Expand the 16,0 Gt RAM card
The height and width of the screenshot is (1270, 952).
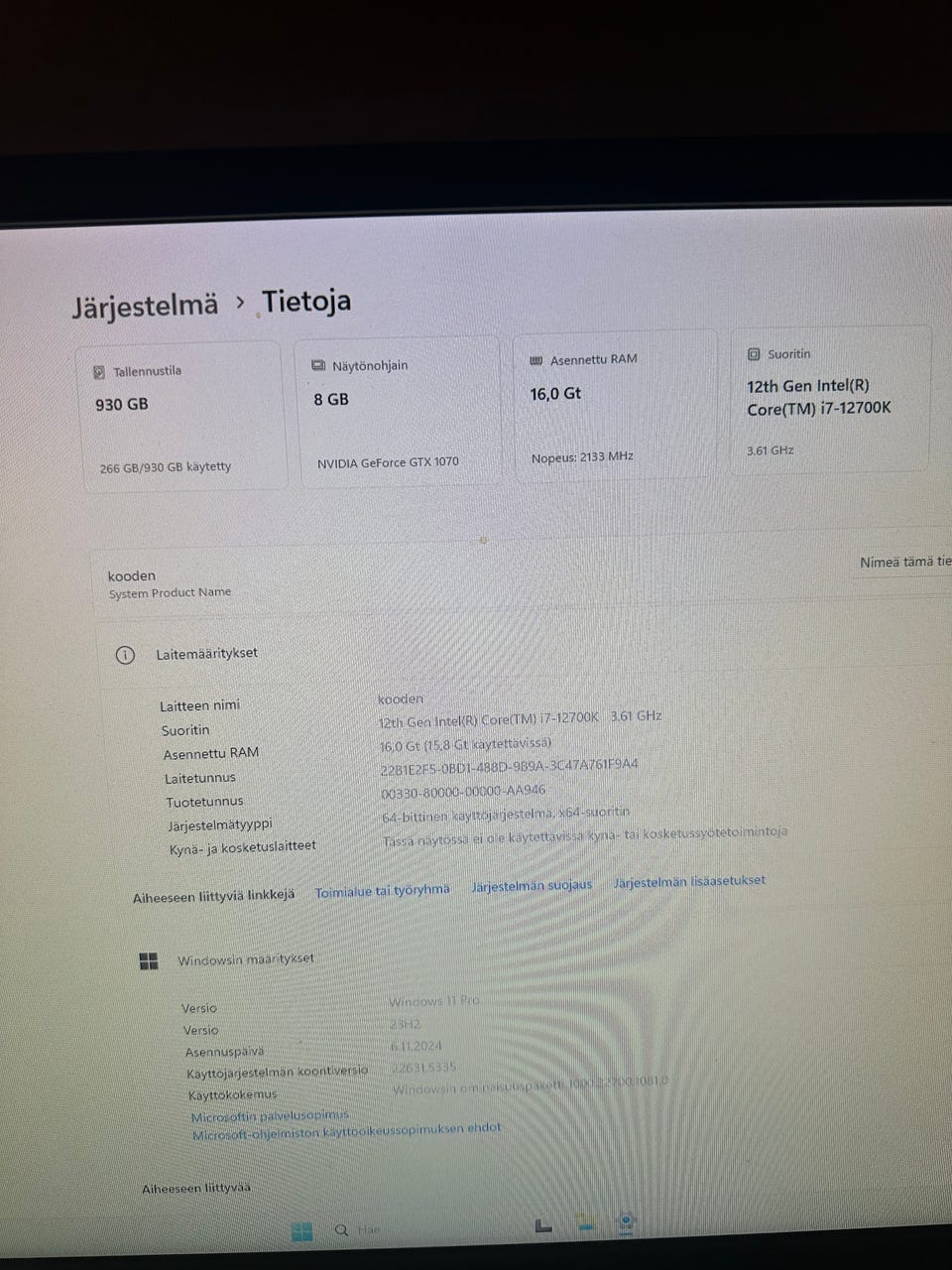tap(615, 405)
